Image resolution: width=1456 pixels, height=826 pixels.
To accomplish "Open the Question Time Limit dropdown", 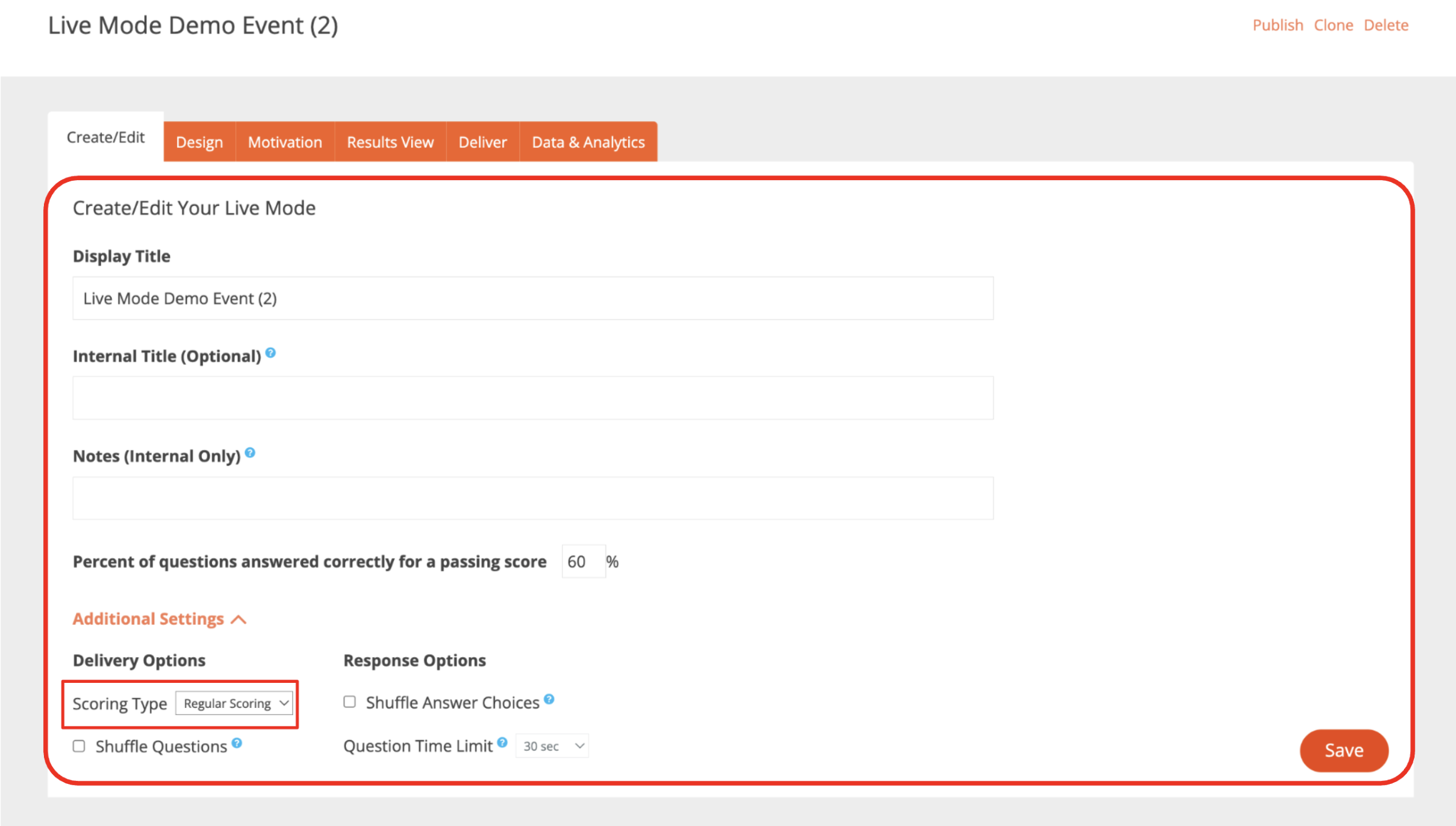I will (552, 746).
